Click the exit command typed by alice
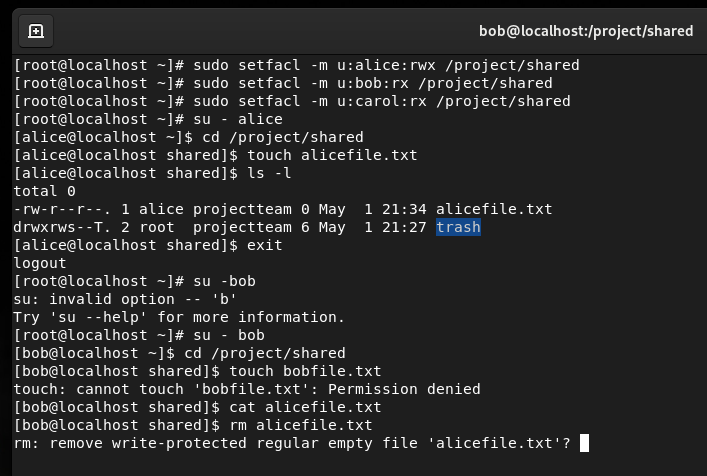The image size is (707, 476). (x=265, y=245)
